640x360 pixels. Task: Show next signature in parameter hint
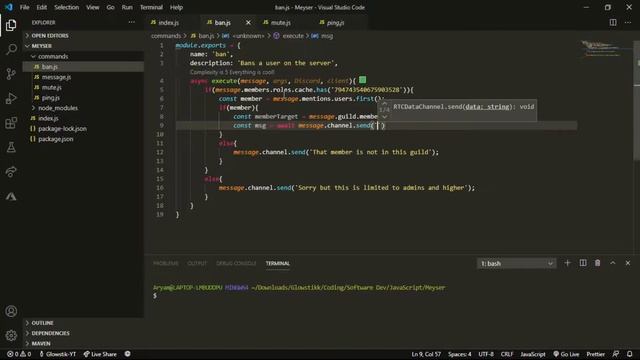pyautogui.click(x=384, y=117)
